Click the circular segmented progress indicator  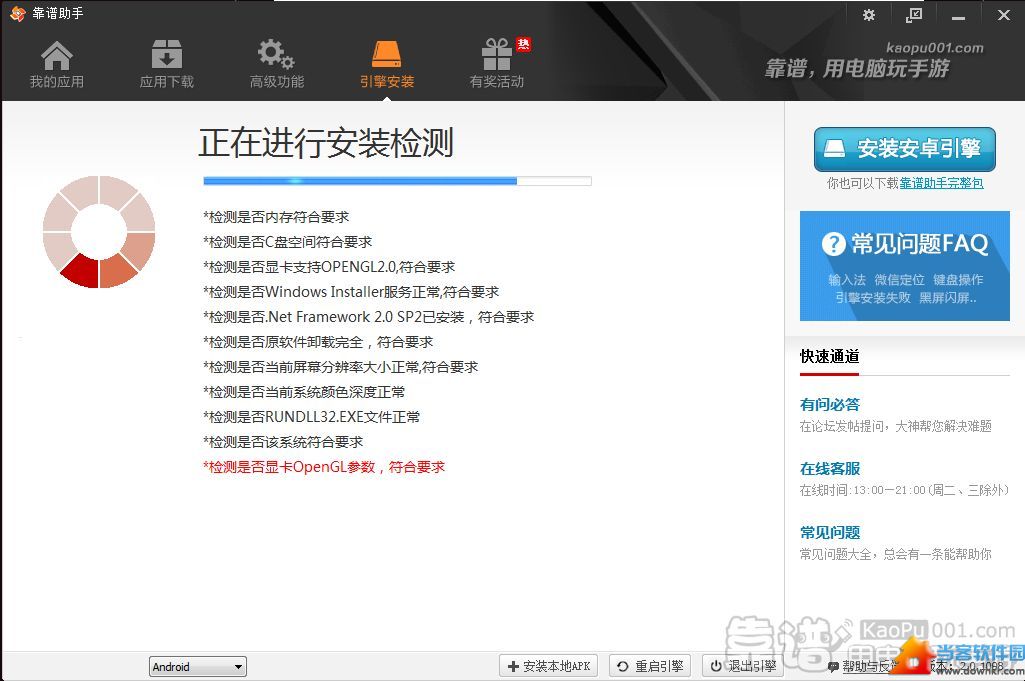(x=99, y=232)
